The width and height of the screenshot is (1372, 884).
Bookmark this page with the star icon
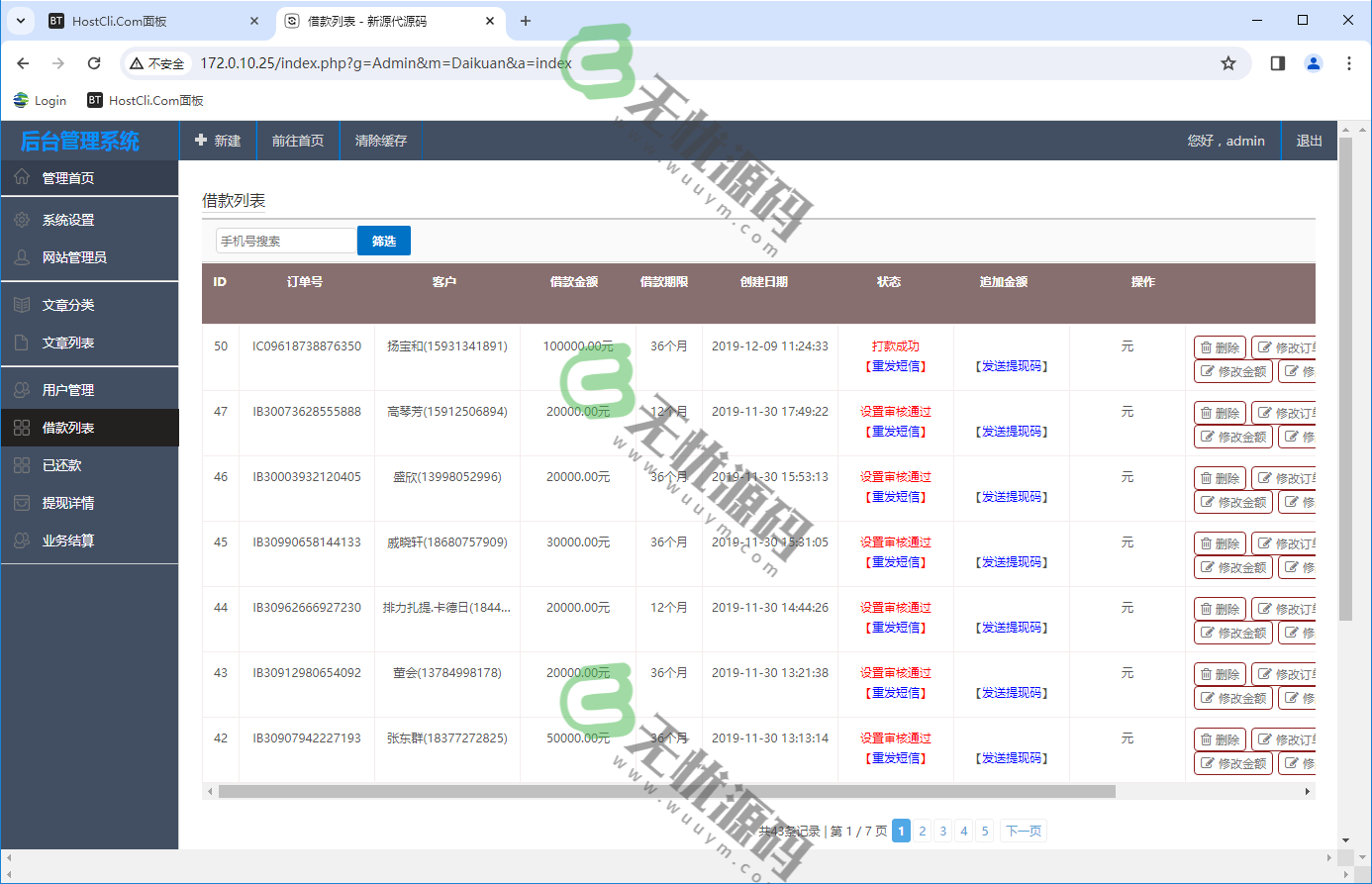(x=1227, y=63)
